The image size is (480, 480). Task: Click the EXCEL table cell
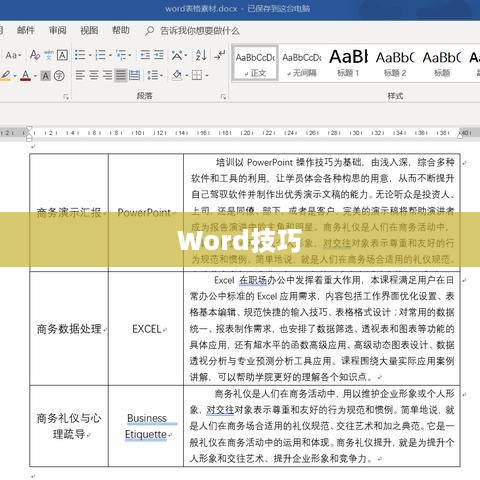(146, 329)
